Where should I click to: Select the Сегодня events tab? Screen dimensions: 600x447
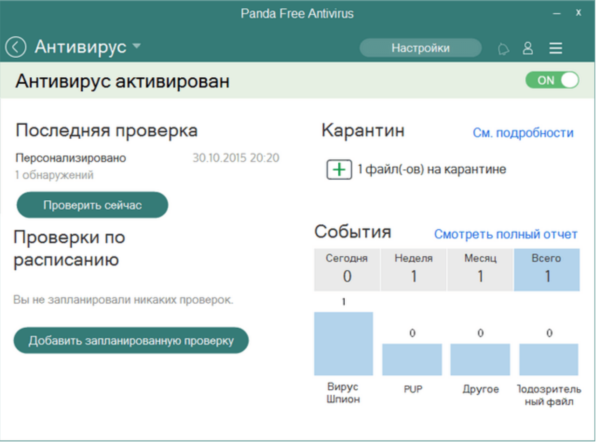pyautogui.click(x=347, y=269)
